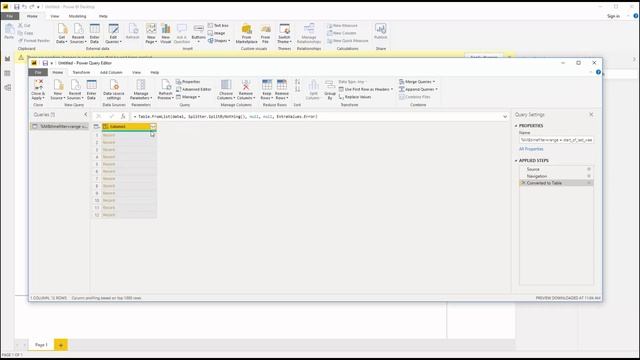Collapse the PROPERTIES section

coord(516,126)
